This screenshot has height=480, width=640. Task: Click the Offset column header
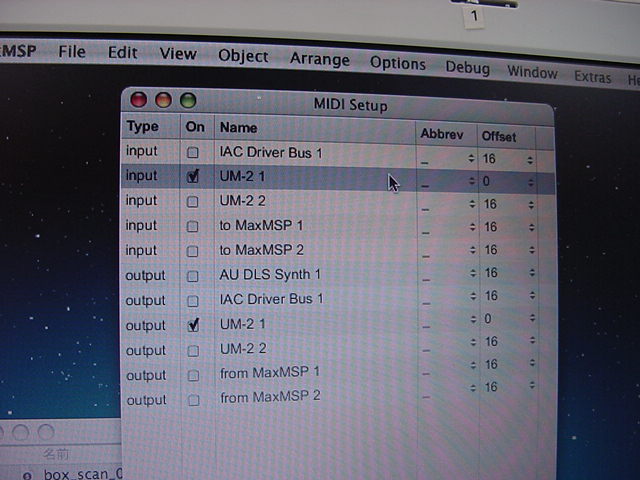[507, 136]
